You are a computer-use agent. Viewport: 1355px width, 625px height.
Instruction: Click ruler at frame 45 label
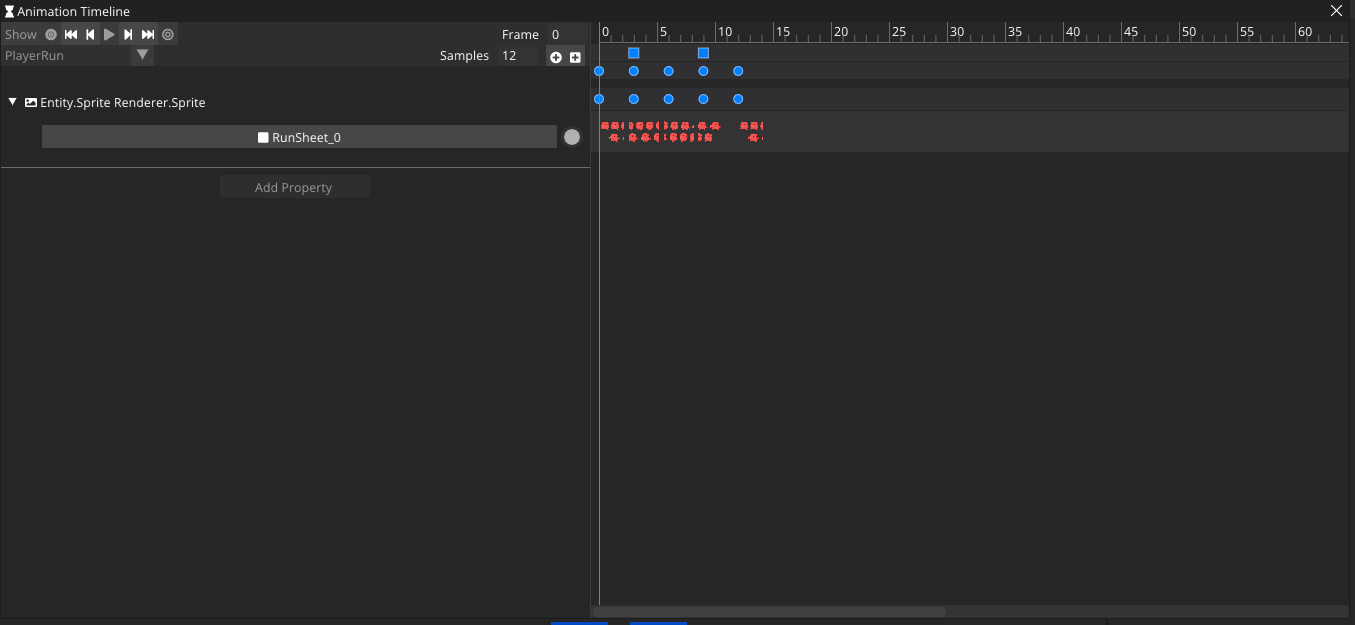point(1131,32)
